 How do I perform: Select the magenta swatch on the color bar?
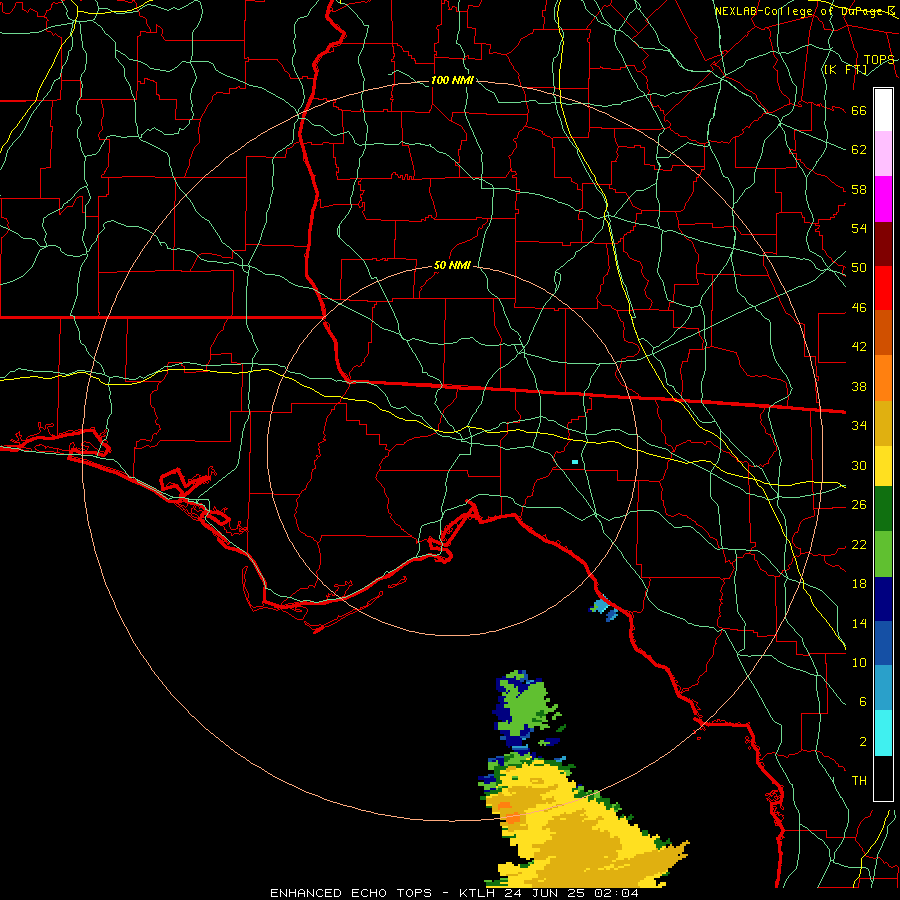[883, 199]
